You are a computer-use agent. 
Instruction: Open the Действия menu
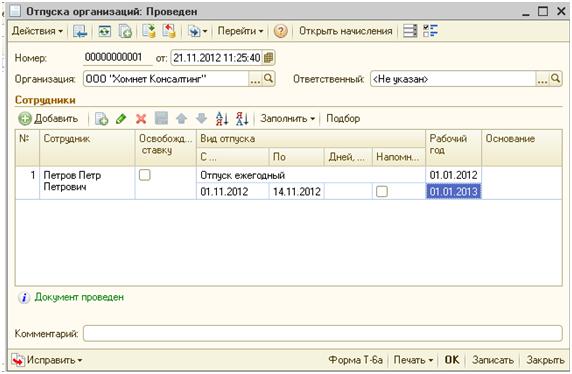pos(37,31)
